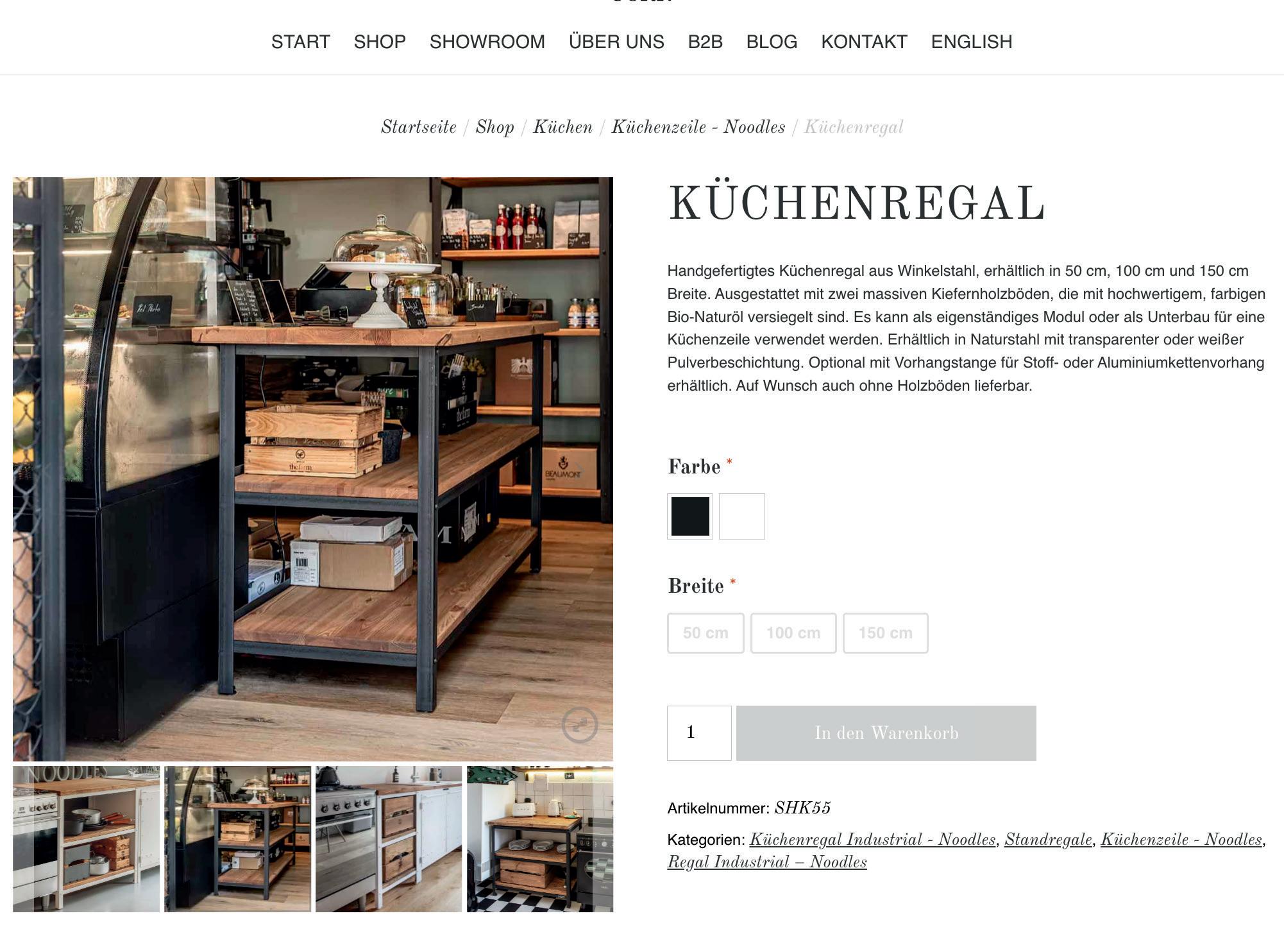1284x952 pixels.
Task: Click the In den Warenkorb button
Action: point(886,733)
